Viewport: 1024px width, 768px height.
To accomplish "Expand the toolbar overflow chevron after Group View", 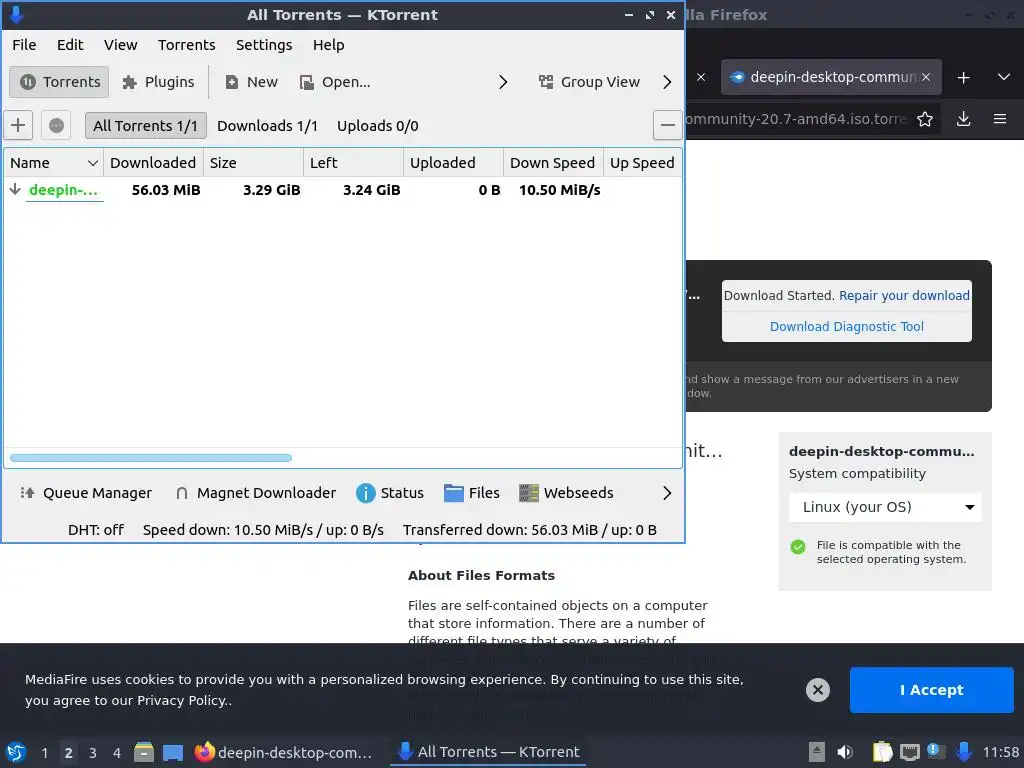I will point(667,82).
